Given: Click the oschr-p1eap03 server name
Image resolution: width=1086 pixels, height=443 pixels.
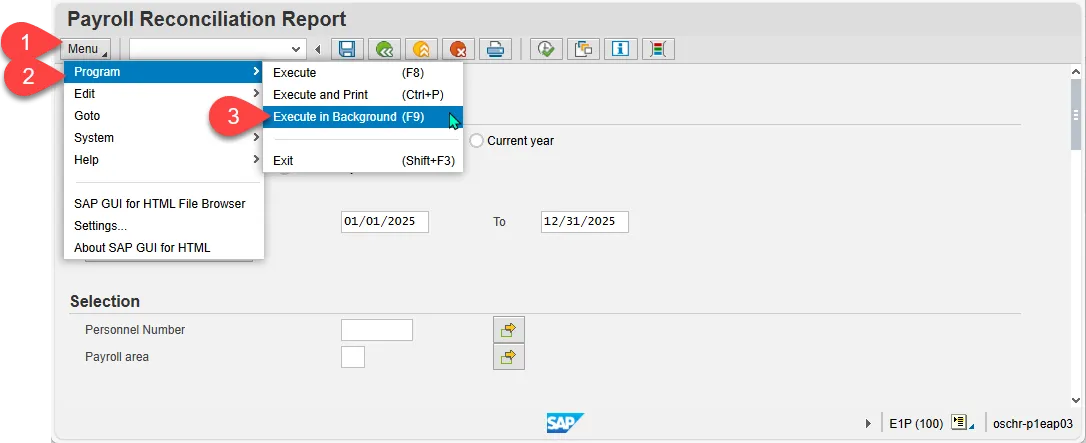Looking at the screenshot, I should click(x=1033, y=423).
